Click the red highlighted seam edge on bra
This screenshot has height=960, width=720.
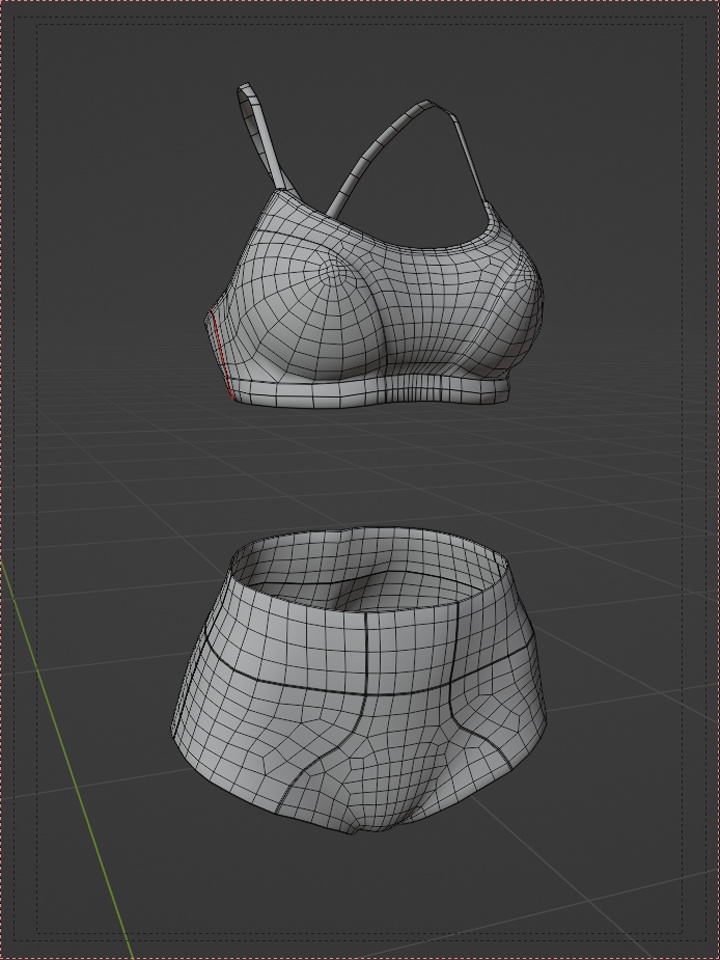point(221,354)
